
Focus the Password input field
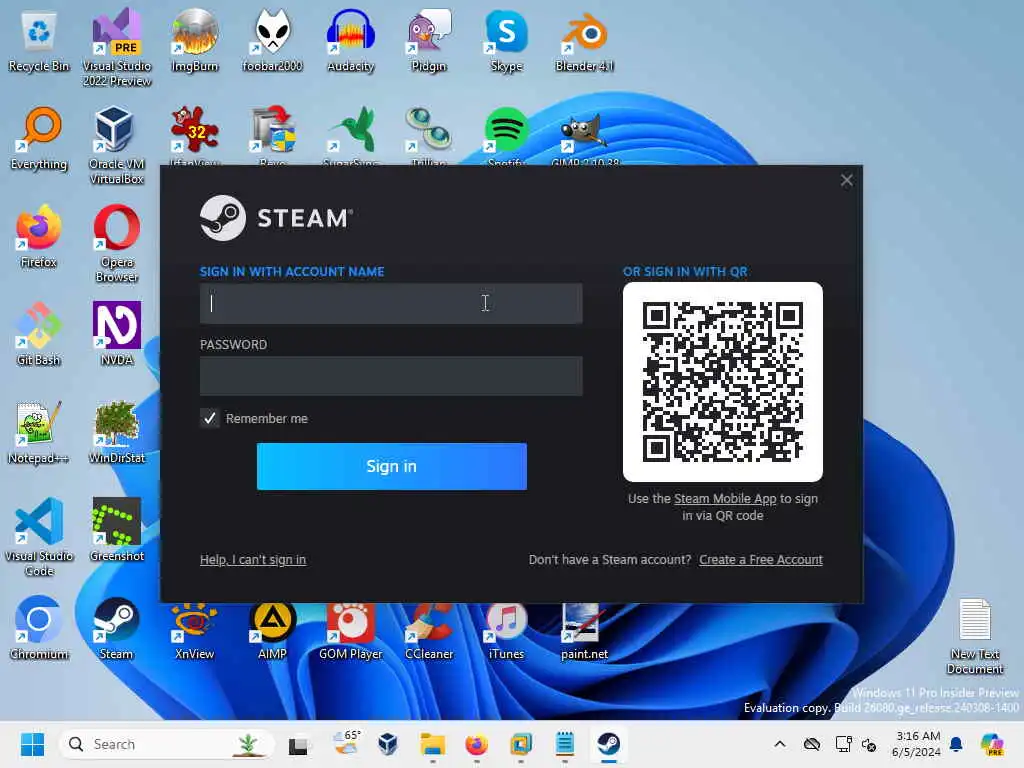coord(391,376)
